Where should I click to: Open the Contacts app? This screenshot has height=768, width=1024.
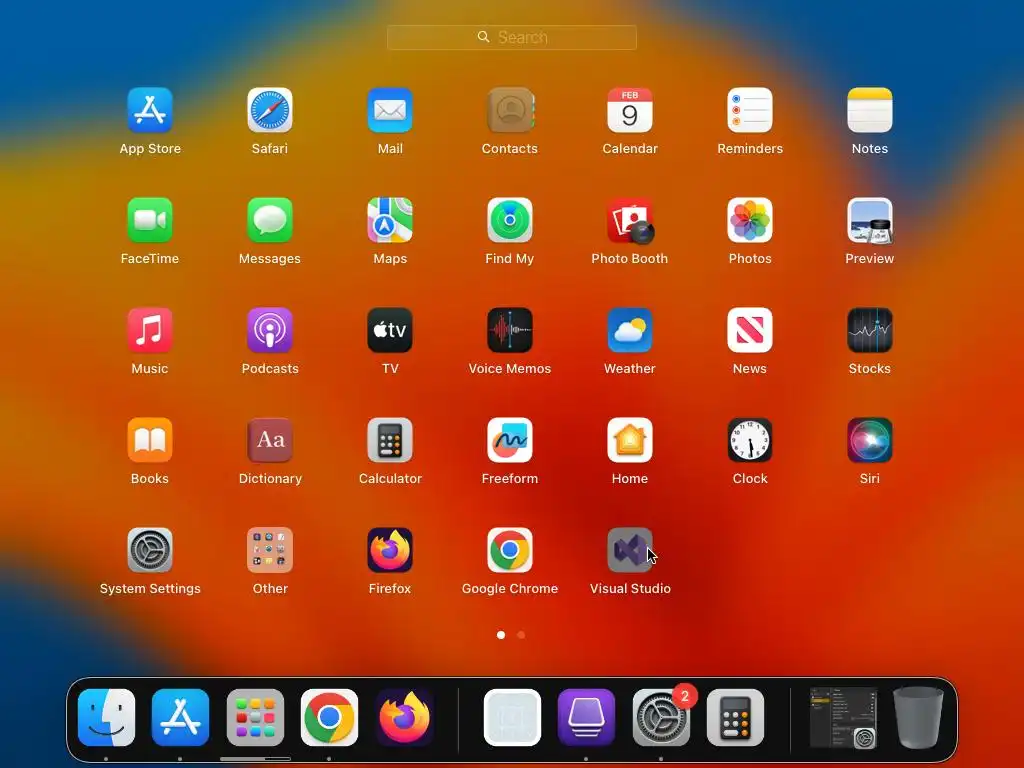click(510, 110)
